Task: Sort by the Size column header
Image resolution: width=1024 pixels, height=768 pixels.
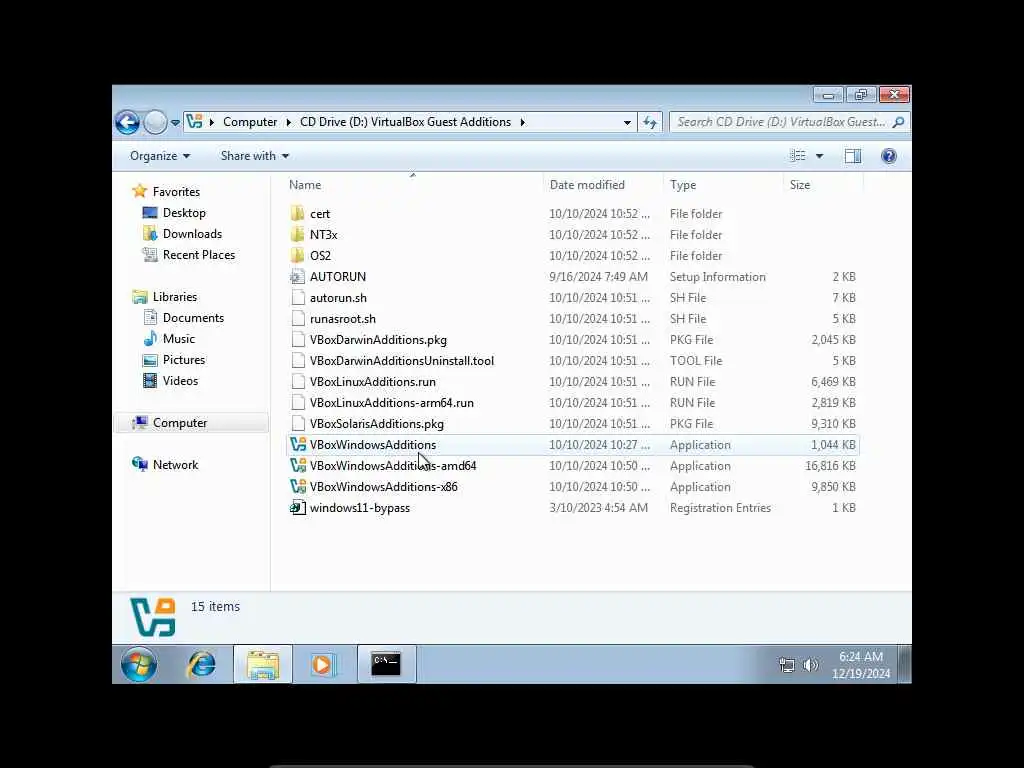Action: (823, 185)
